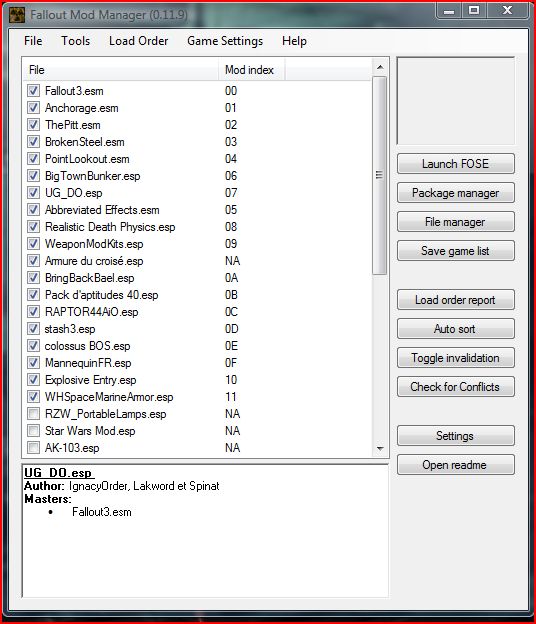Click the mod list scrollbar thumb

(x=380, y=175)
